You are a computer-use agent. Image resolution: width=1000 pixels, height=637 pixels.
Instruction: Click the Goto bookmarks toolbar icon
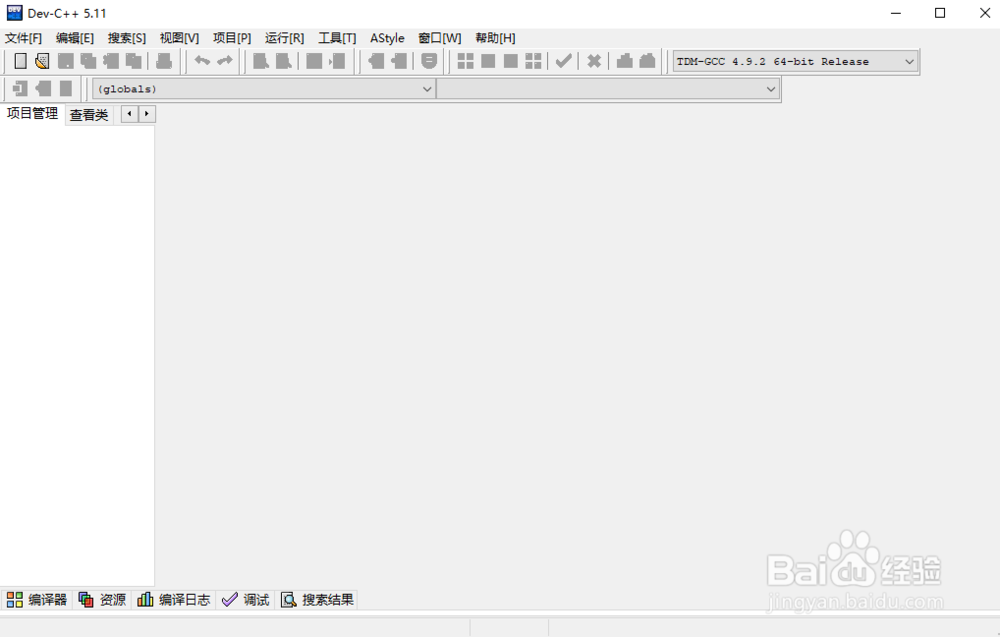pyautogui.click(x=66, y=89)
